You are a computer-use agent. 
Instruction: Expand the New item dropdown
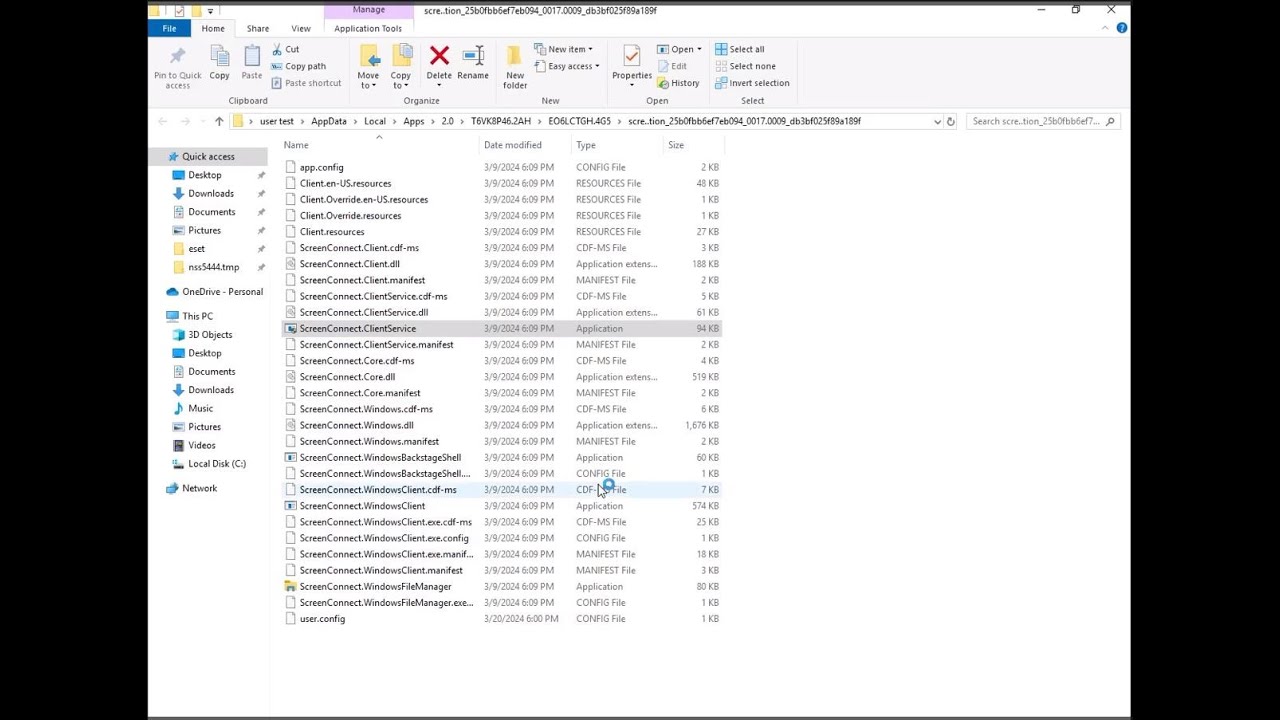[590, 49]
